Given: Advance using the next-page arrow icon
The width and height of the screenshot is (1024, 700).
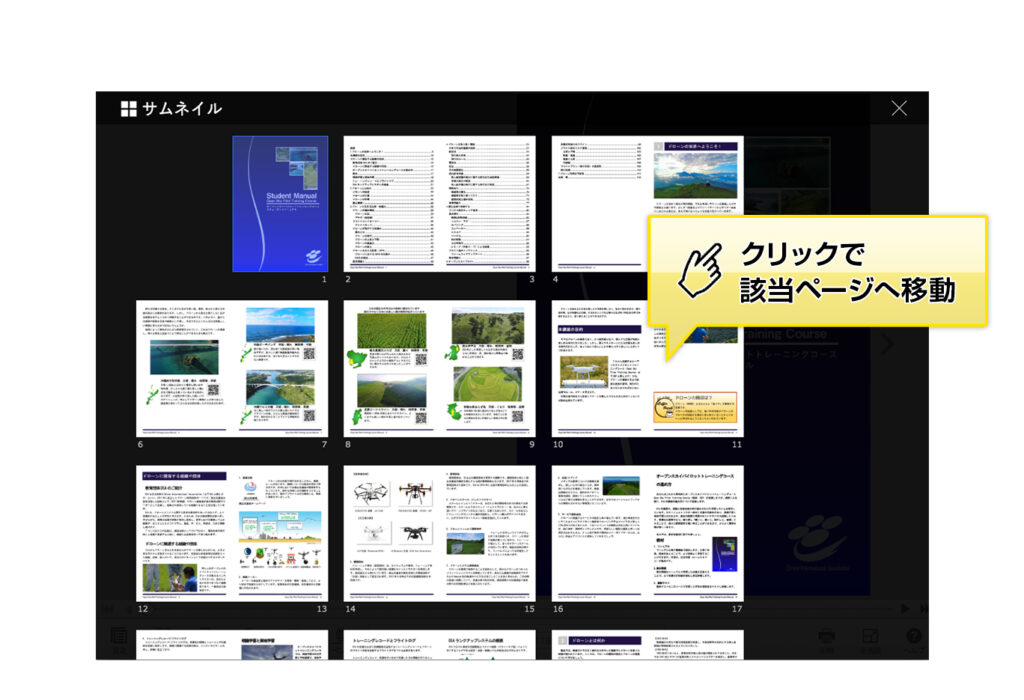Looking at the screenshot, I should 905,610.
